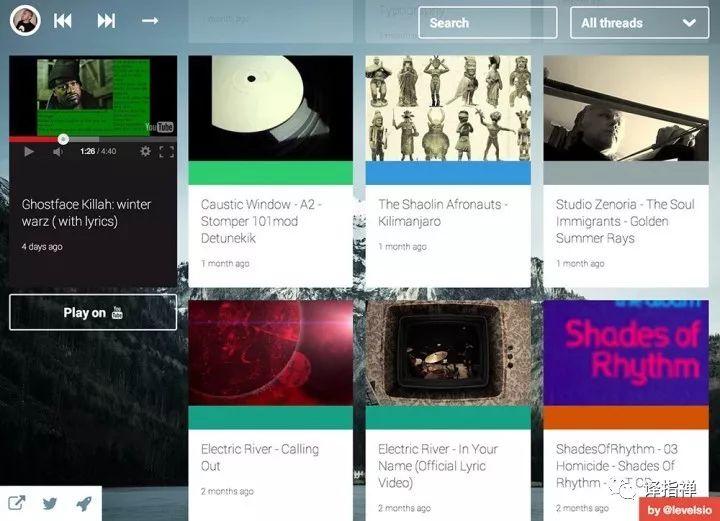This screenshot has width=720, height=521.
Task: Click the YouTube logo on the video
Action: coord(159,127)
